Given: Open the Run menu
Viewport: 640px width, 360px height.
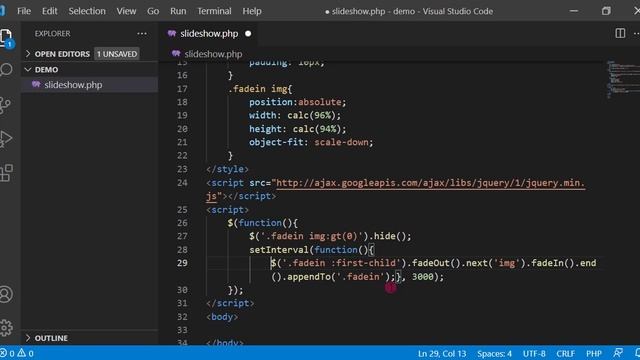Looking at the screenshot, I should (178, 11).
